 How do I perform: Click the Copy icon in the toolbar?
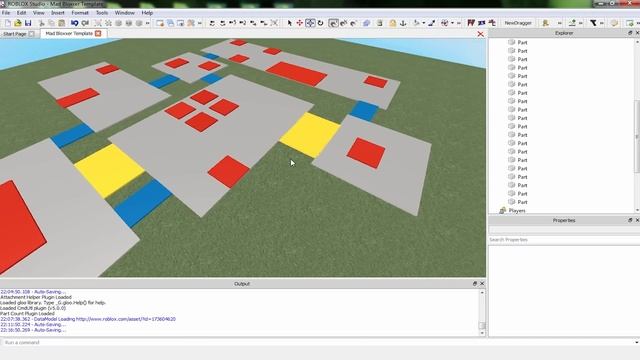(51, 23)
